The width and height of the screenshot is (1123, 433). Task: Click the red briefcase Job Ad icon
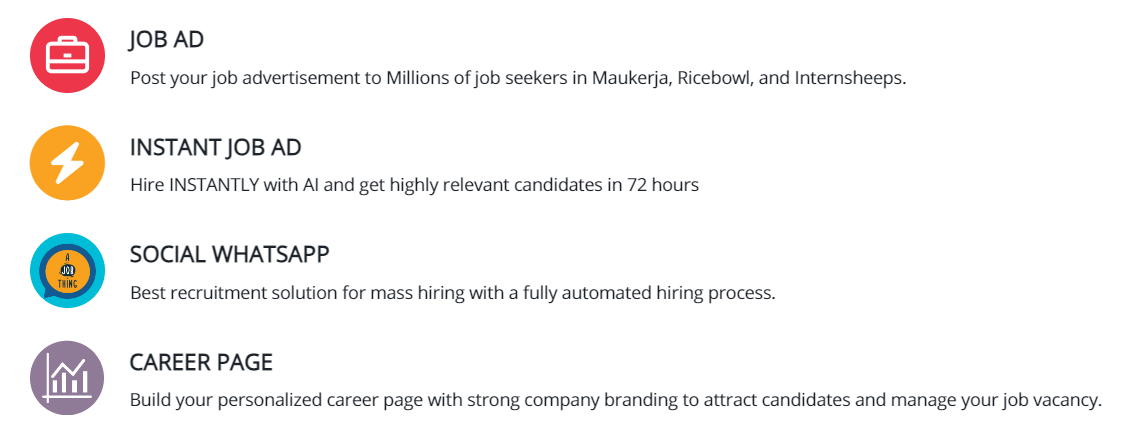68,55
